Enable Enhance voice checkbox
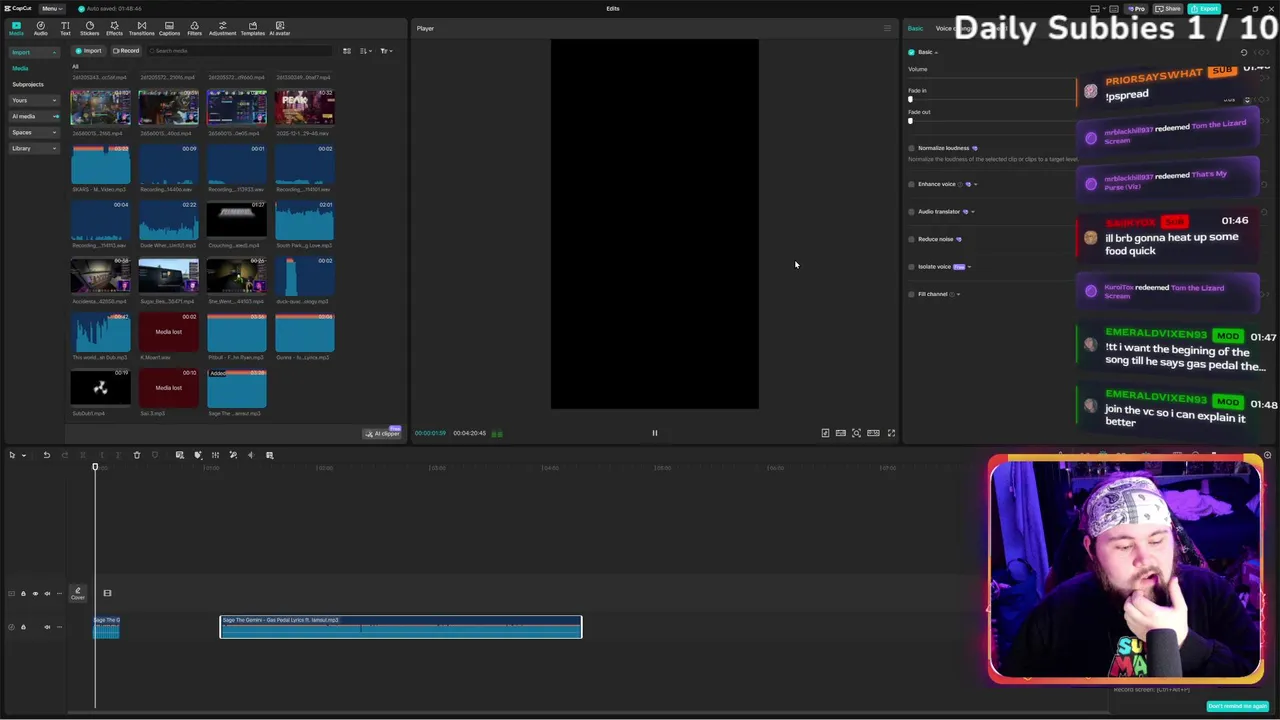1280x720 pixels. click(x=911, y=184)
